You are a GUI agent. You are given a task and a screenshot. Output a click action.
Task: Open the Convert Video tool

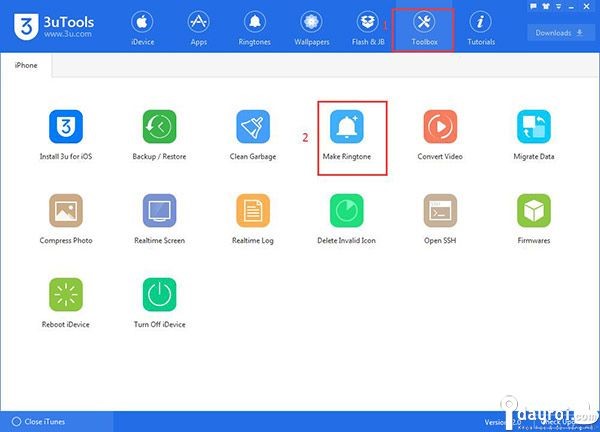click(x=439, y=128)
